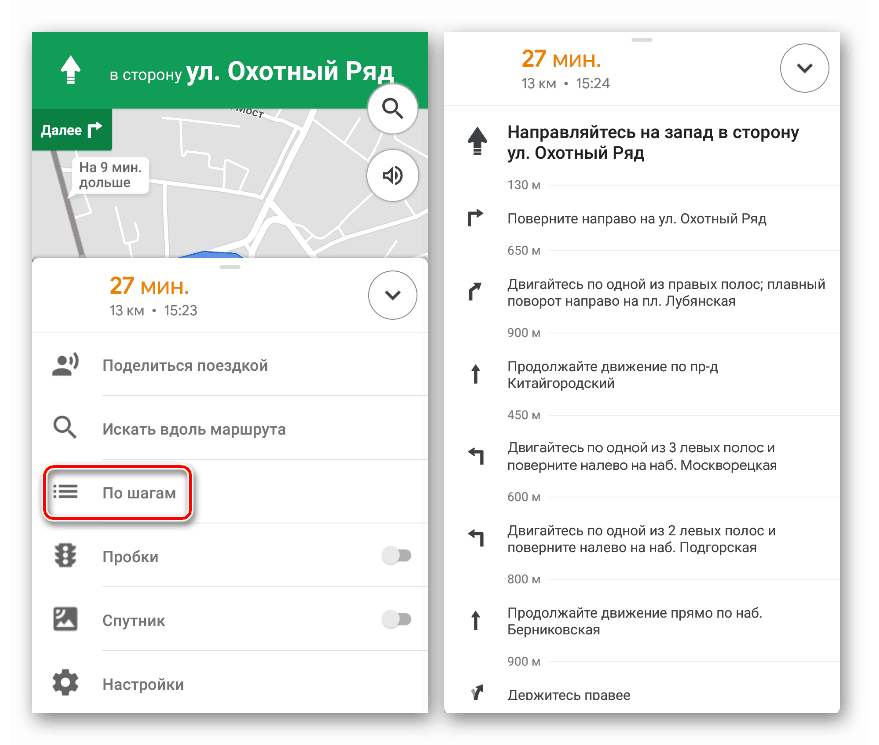This screenshot has width=879, height=745.
Task: Turn on the Спутник satellite view toggle
Action: [x=398, y=620]
